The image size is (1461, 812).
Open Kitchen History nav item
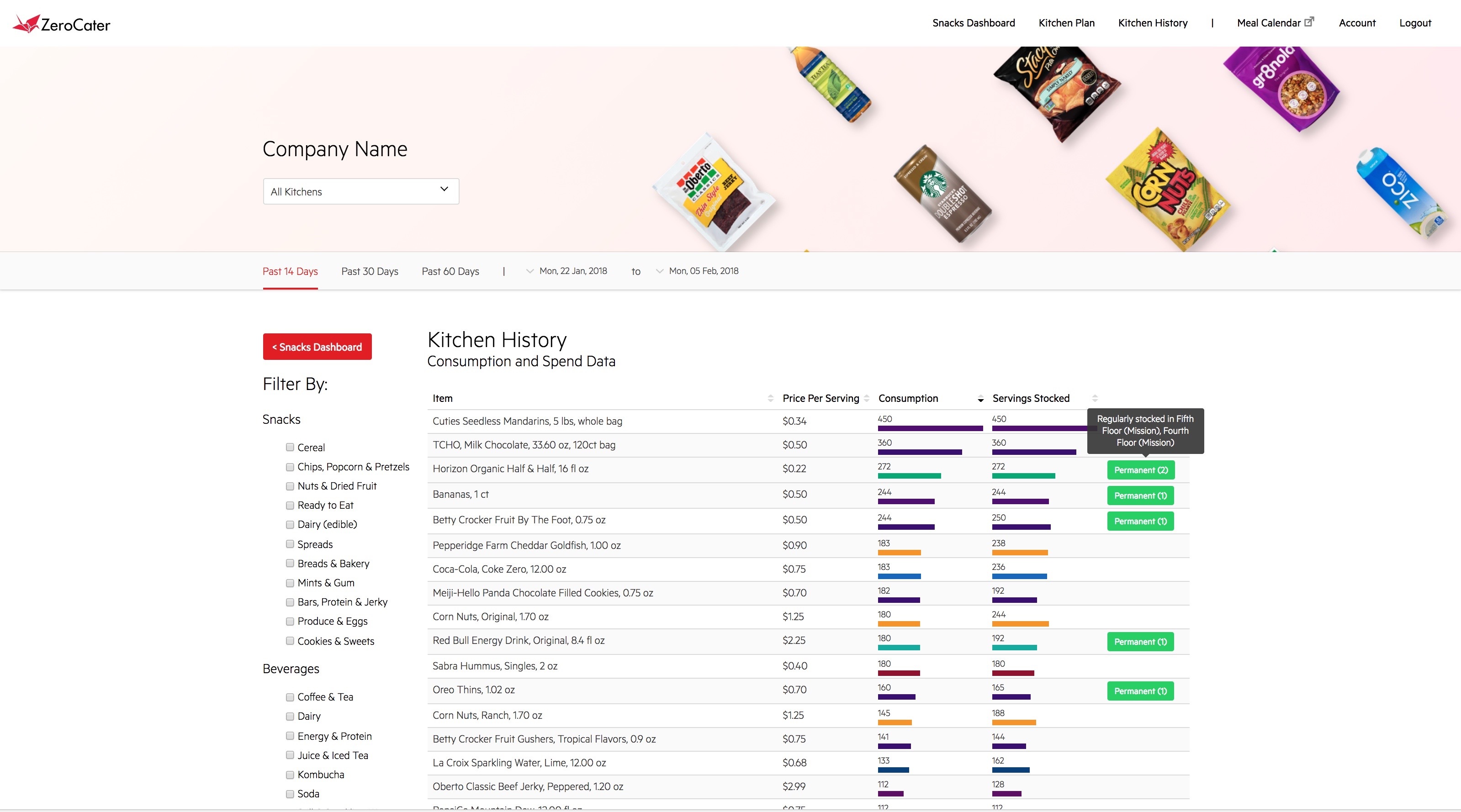point(1153,23)
